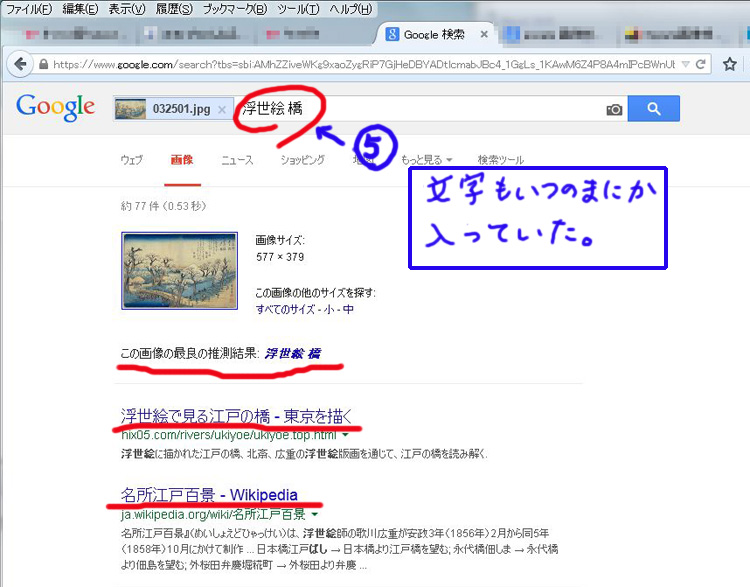Image resolution: width=750 pixels, height=587 pixels.
Task: Select the 画像 results tab
Action: tap(182, 160)
